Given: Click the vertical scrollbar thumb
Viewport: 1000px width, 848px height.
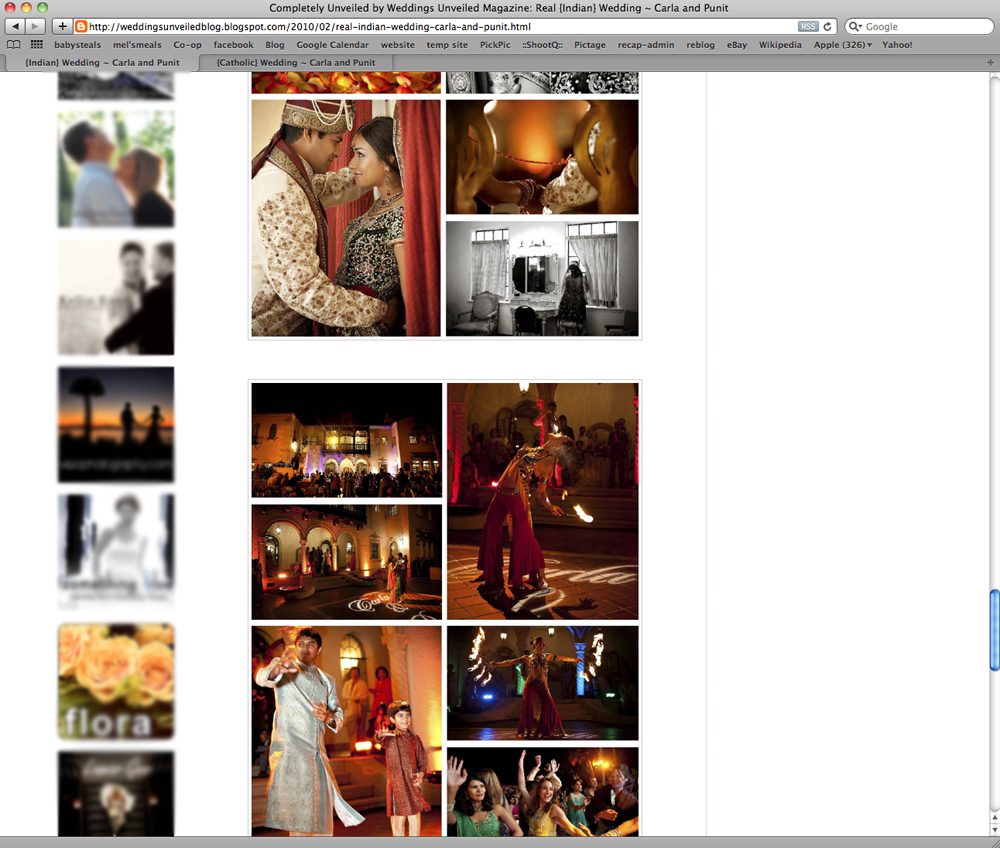Looking at the screenshot, I should 994,630.
